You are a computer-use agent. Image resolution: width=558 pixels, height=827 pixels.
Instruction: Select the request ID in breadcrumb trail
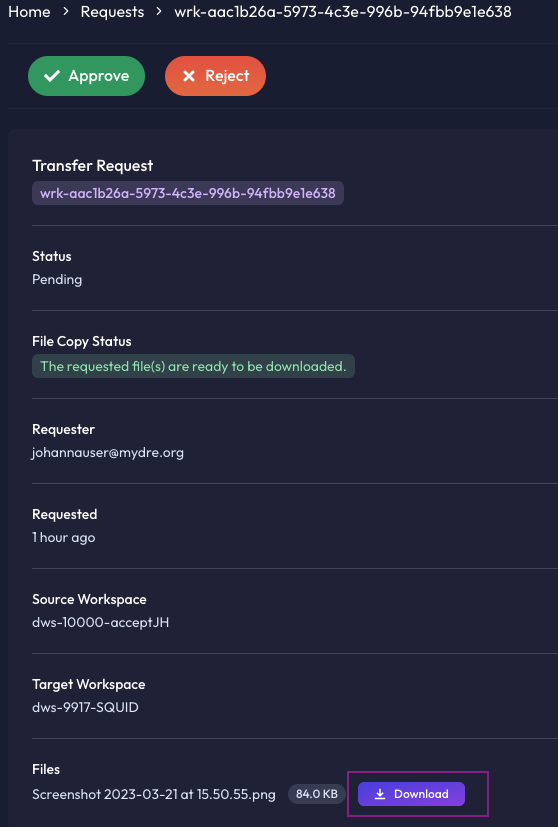point(343,12)
